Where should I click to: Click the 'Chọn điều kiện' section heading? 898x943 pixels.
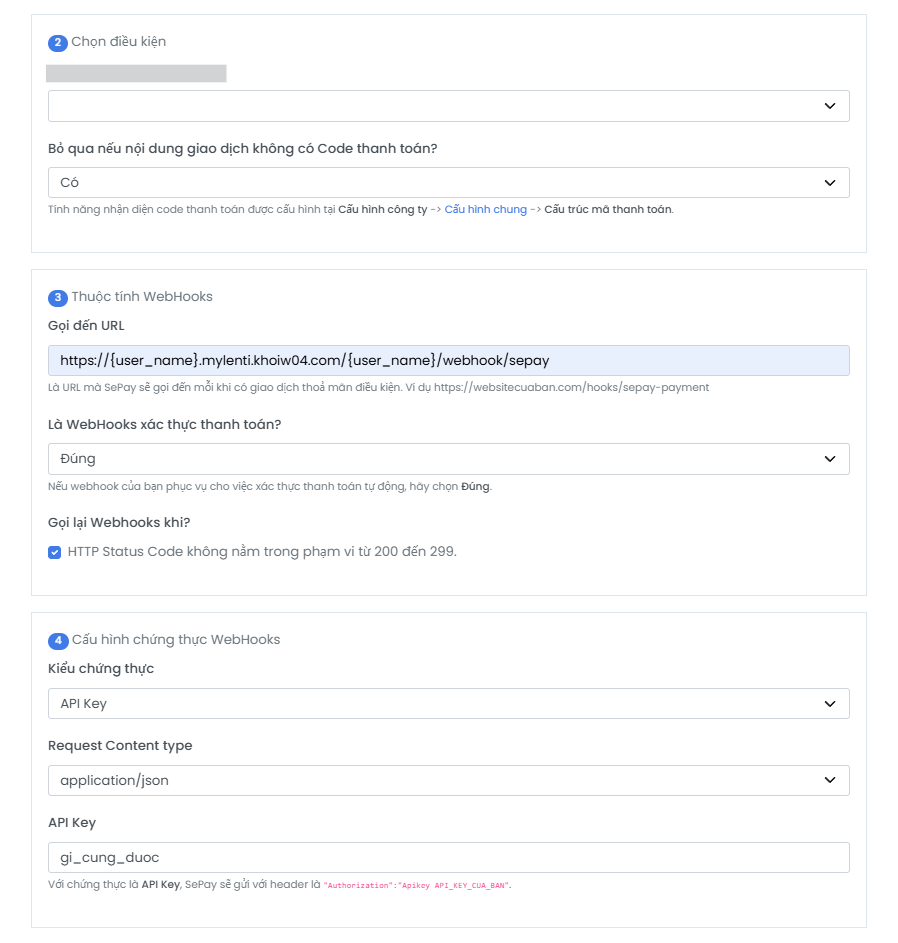point(119,42)
